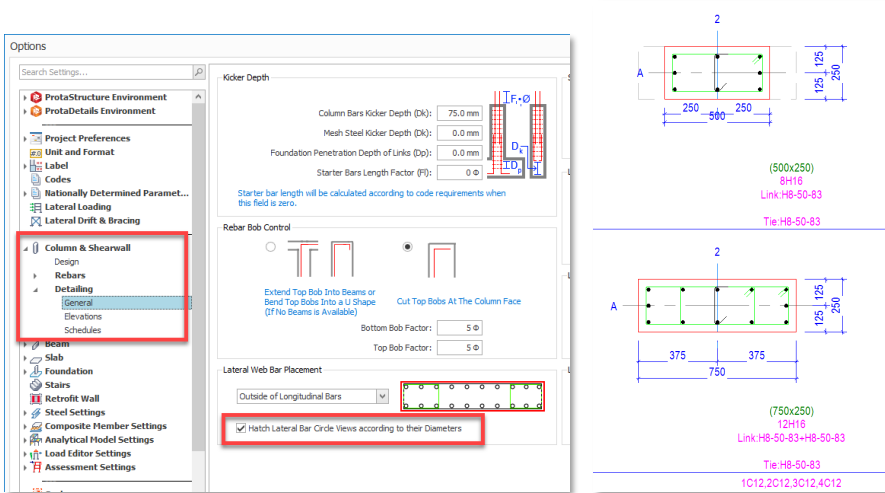
Task: Click the ProtaStructure Environment icon
Action: tap(36, 97)
